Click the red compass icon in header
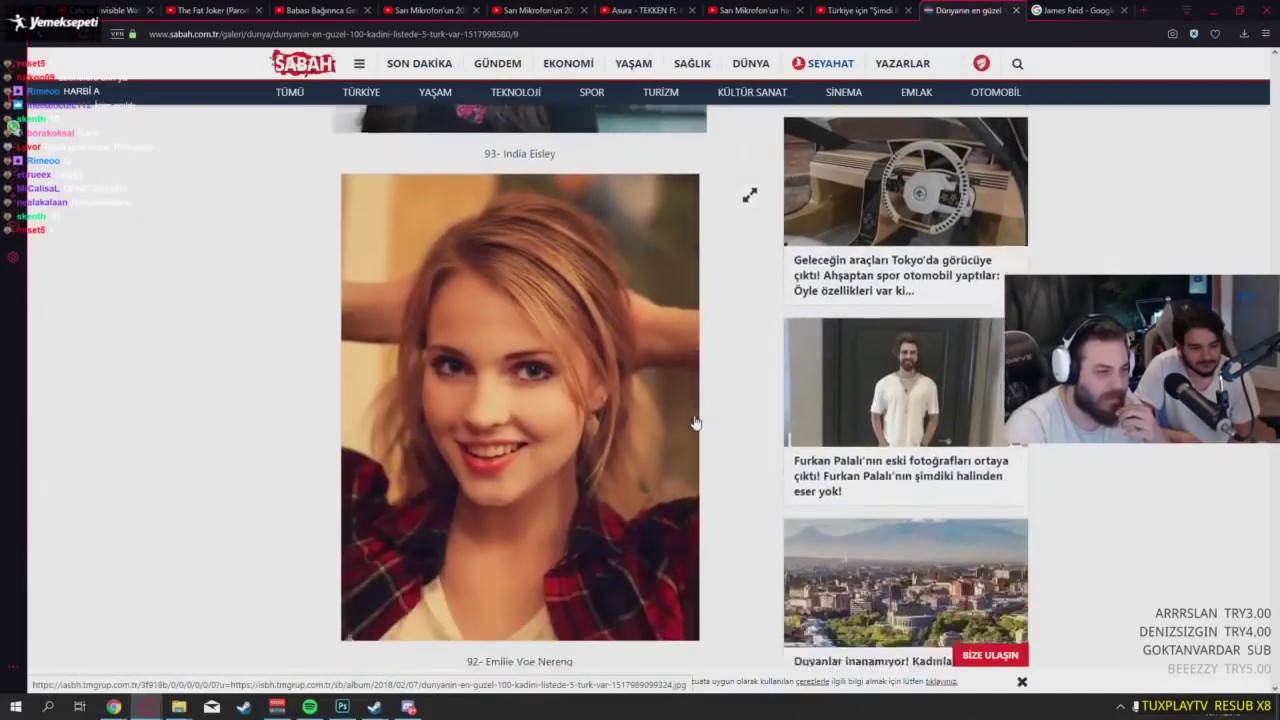Screen dimensions: 1280x720 click(x=981, y=63)
